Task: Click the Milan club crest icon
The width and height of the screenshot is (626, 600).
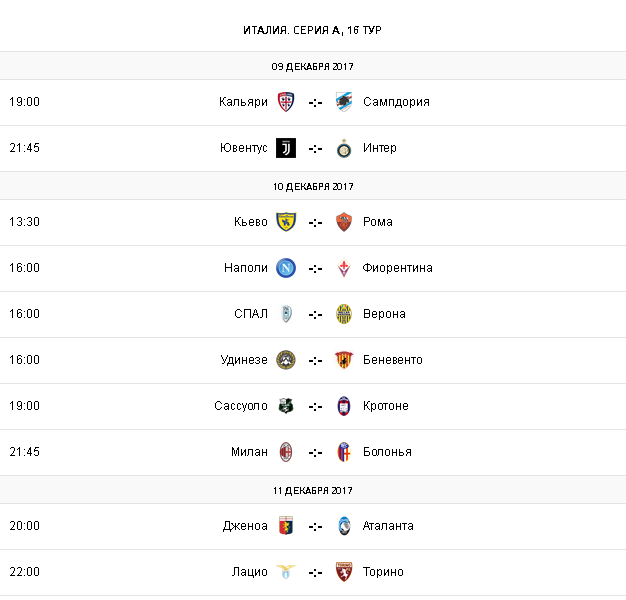Action: point(286,452)
